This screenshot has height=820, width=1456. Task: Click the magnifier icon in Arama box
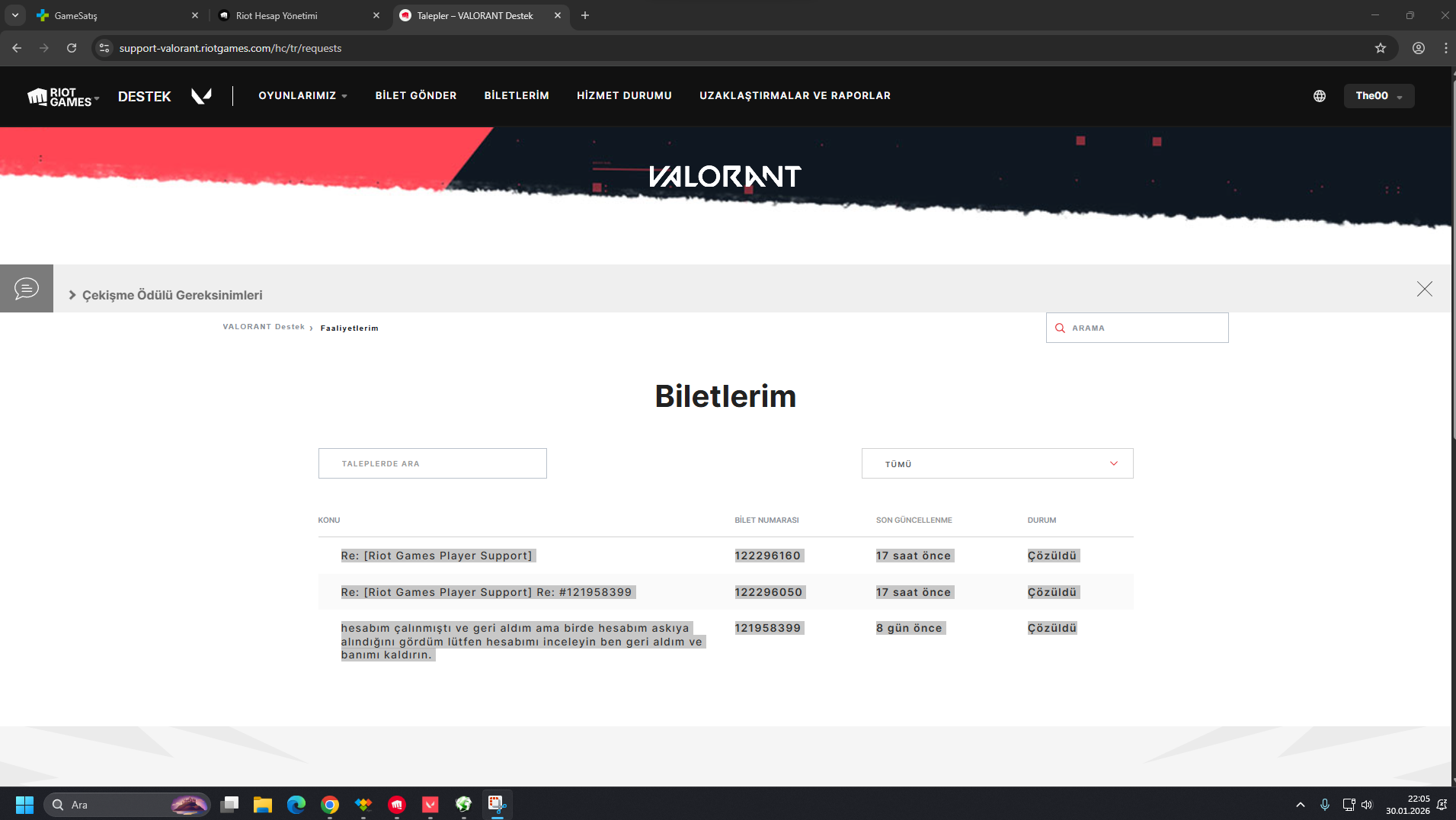[1060, 328]
